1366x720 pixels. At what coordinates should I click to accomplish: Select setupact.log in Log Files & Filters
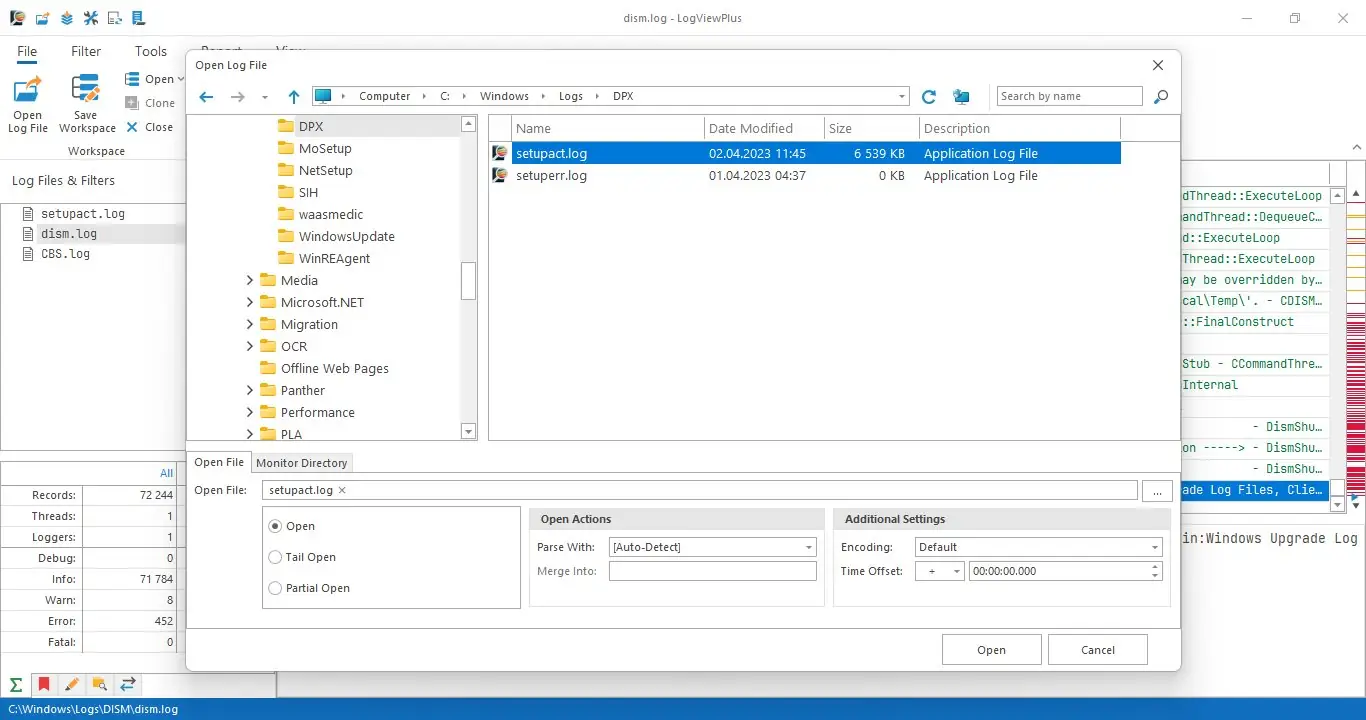pyautogui.click(x=82, y=214)
